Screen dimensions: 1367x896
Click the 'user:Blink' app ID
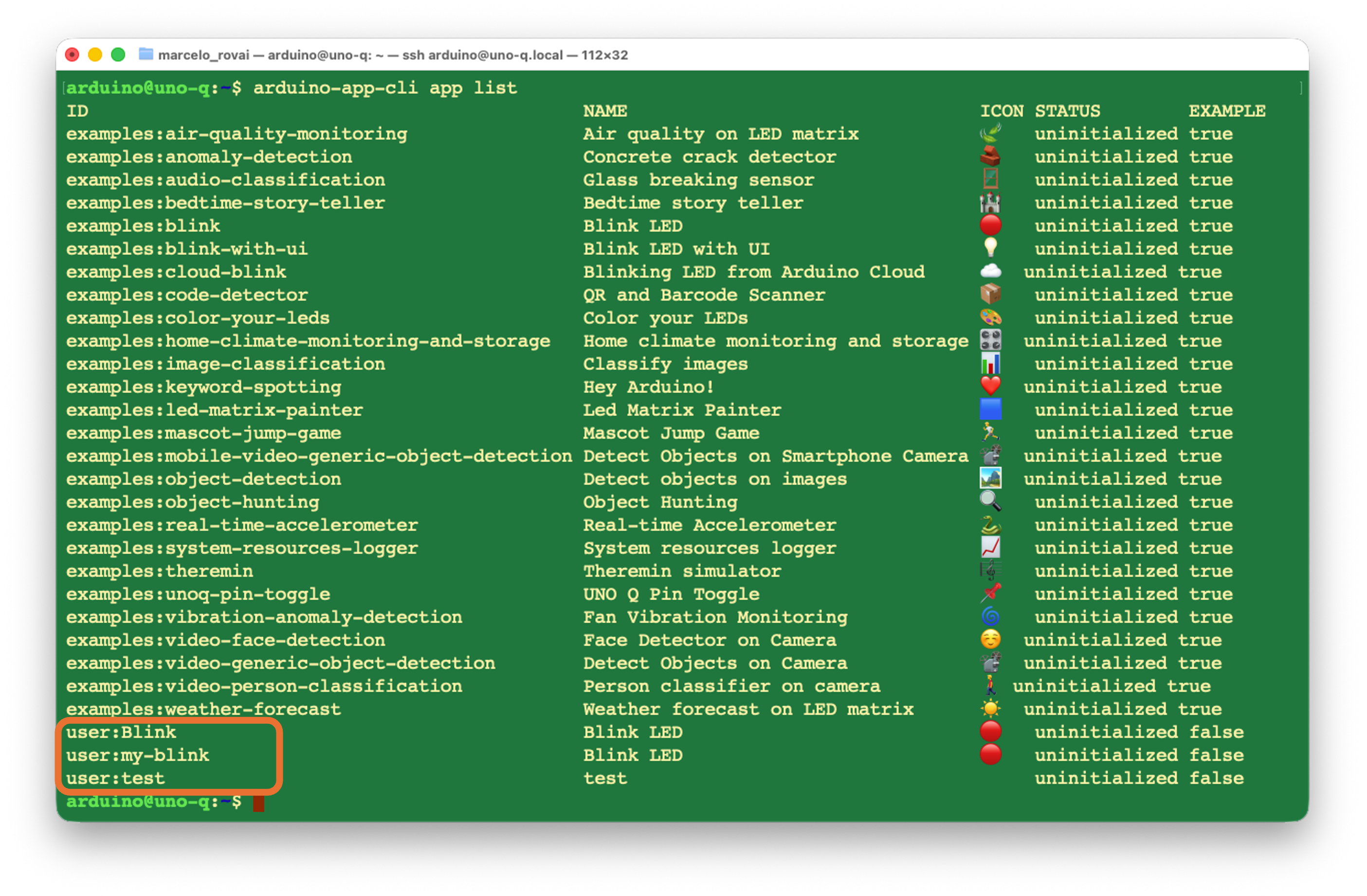(121, 732)
